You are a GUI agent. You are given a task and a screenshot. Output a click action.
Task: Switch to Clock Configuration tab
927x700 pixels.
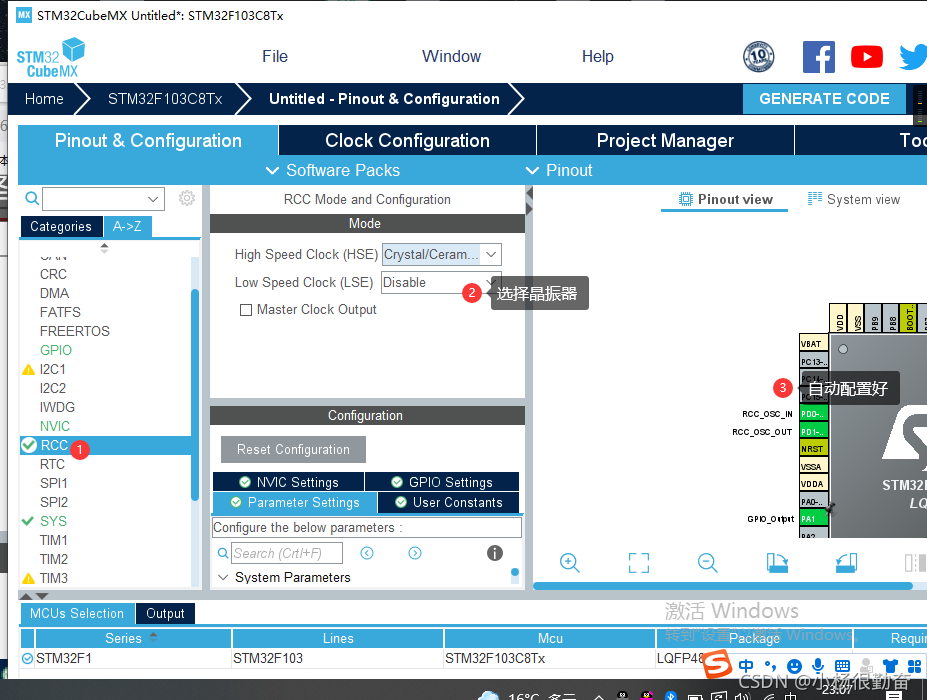407,141
